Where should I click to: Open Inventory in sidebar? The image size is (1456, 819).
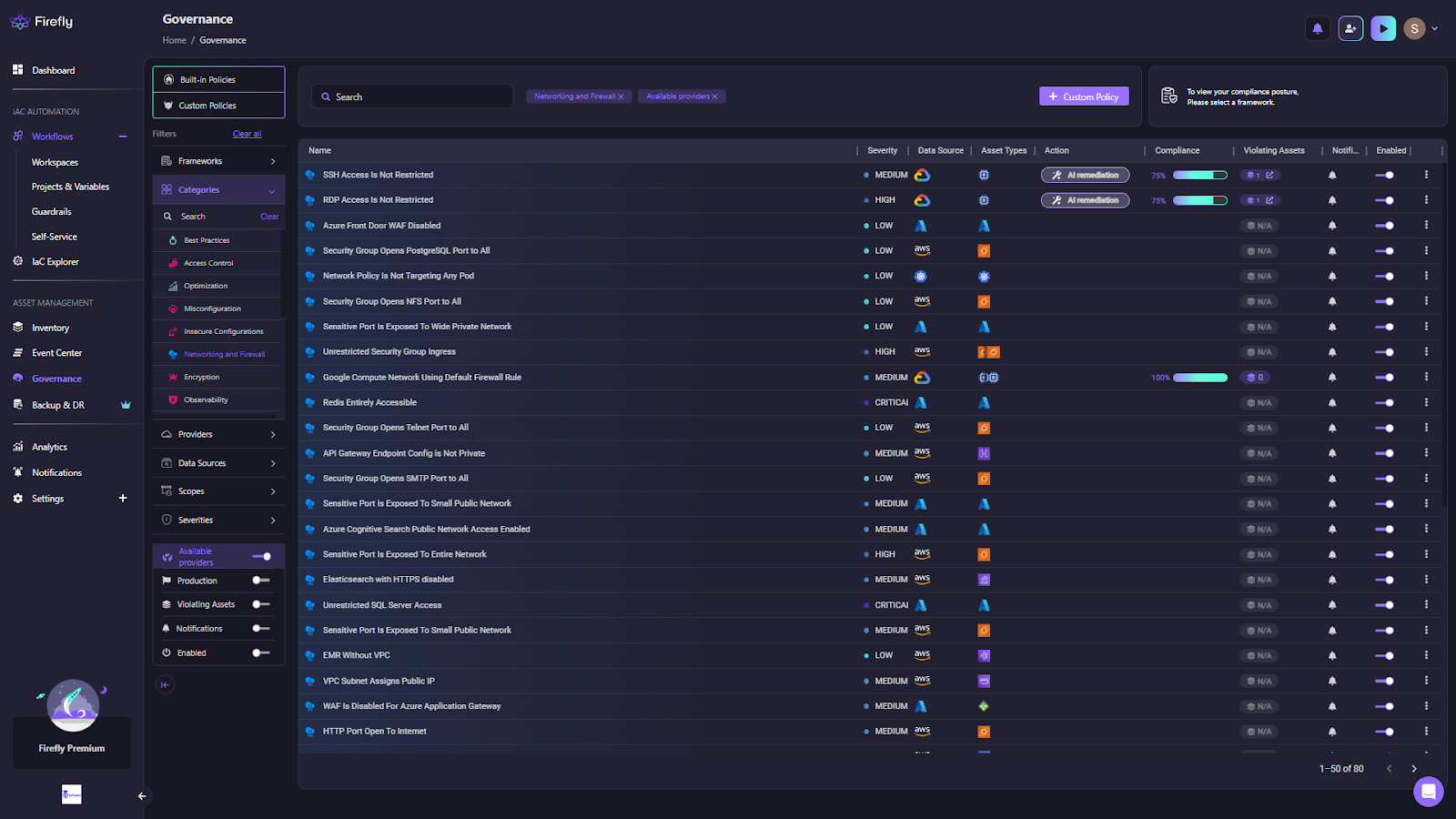(x=50, y=328)
